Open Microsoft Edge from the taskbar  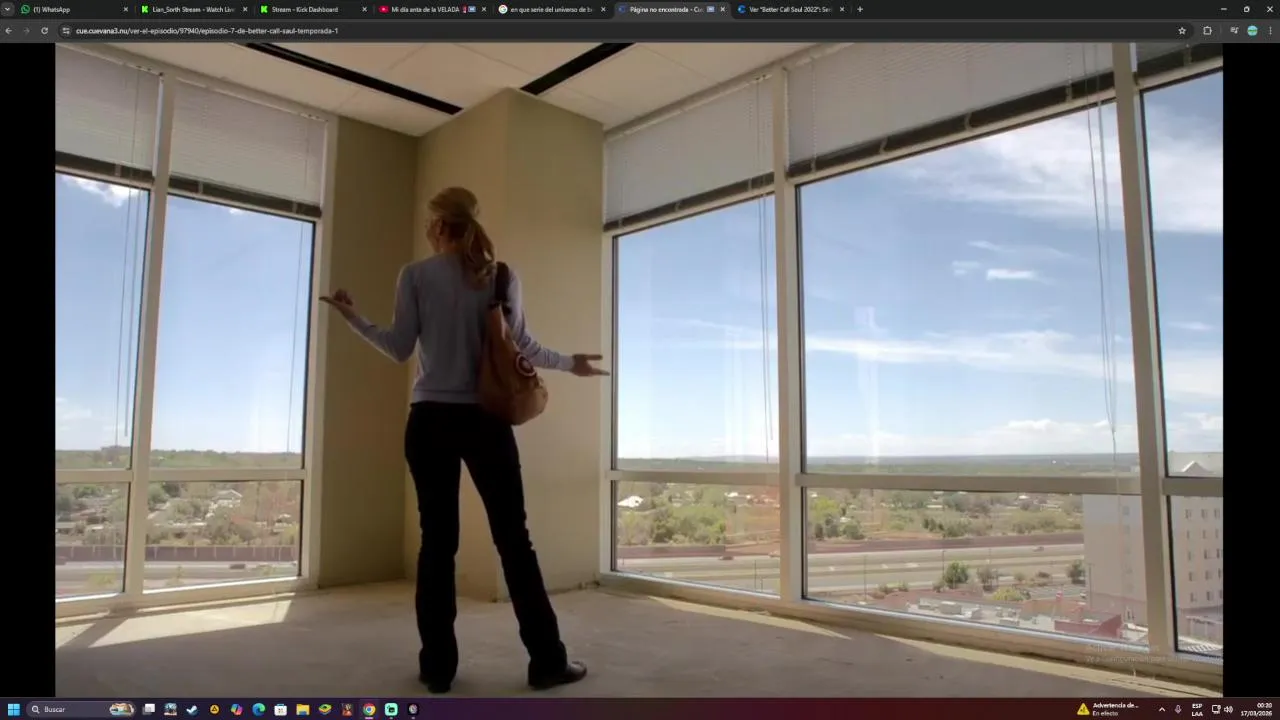pos(258,709)
